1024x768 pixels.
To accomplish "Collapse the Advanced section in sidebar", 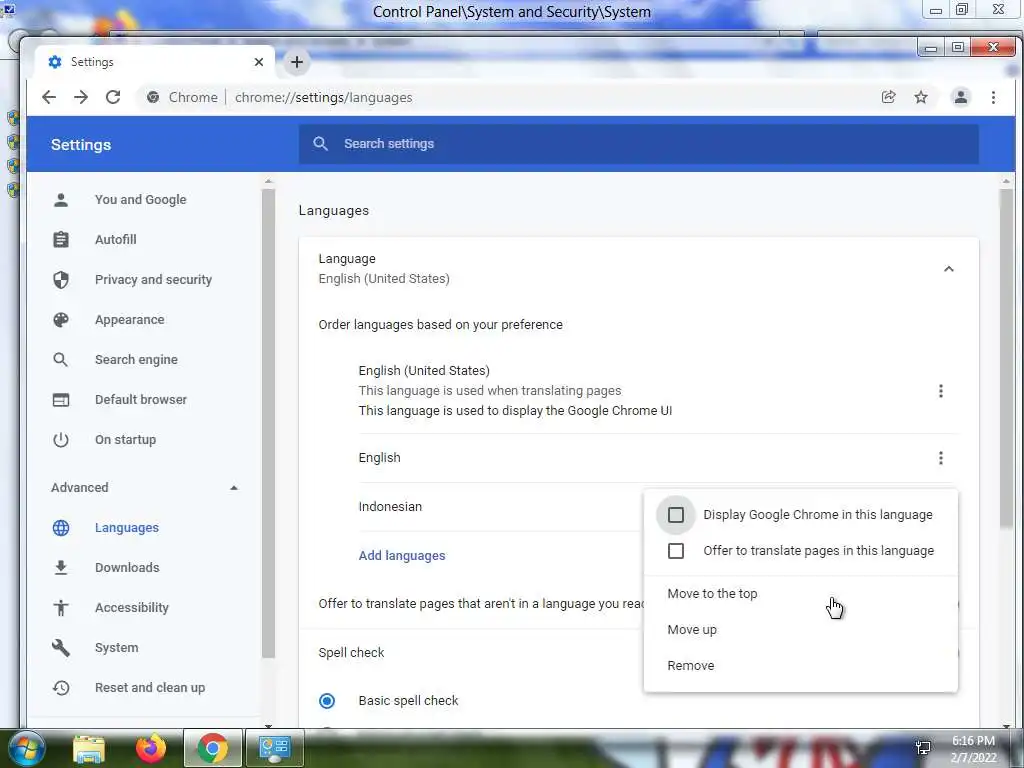I will pos(234,488).
